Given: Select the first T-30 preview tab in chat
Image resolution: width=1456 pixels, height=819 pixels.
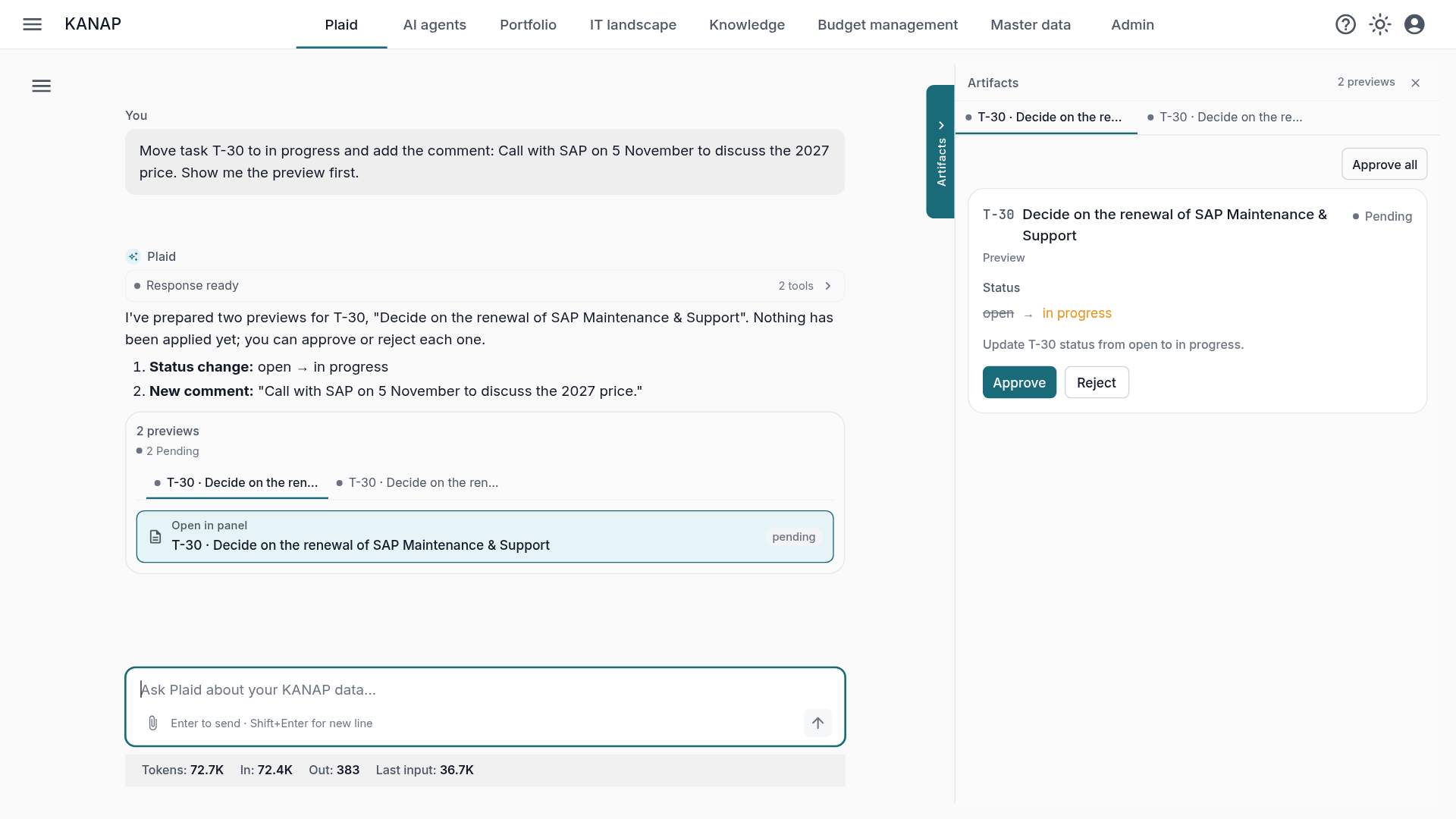Looking at the screenshot, I should coord(237,482).
